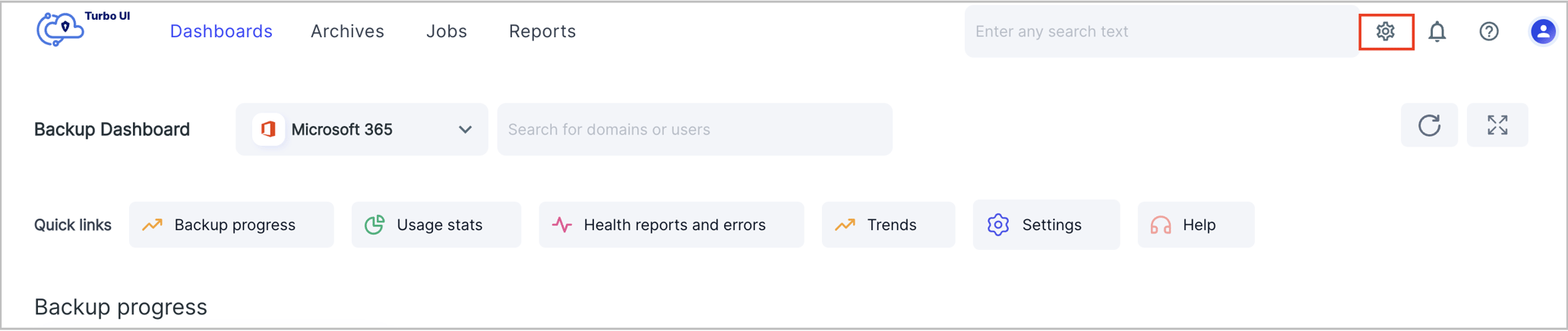Screen dimensions: 1568x331
Task: Switch to the Dashboards tab
Action: click(221, 31)
